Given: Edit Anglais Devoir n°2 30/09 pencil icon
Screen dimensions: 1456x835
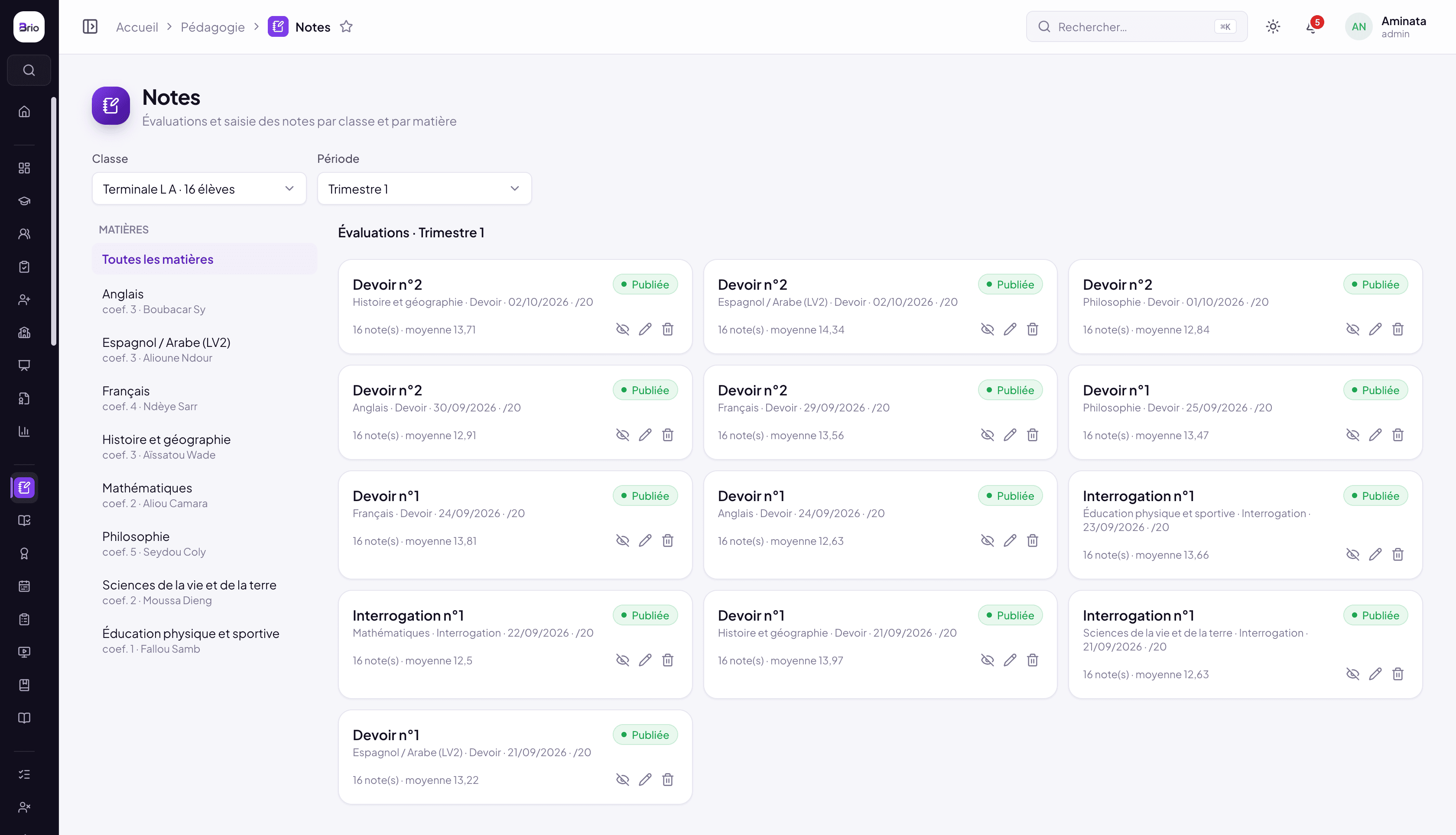Looking at the screenshot, I should pos(645,435).
